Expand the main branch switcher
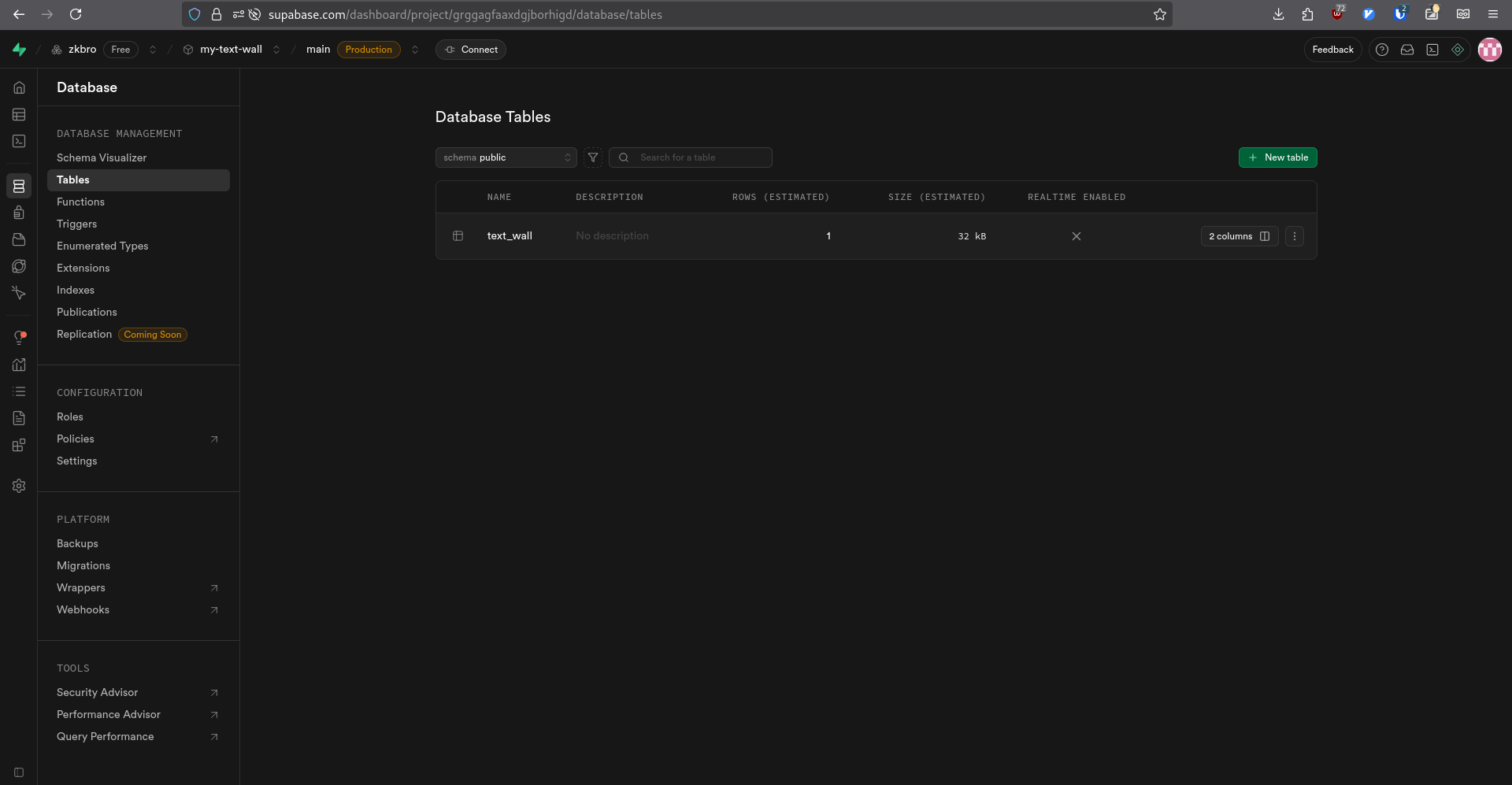The image size is (1512, 785). click(415, 50)
